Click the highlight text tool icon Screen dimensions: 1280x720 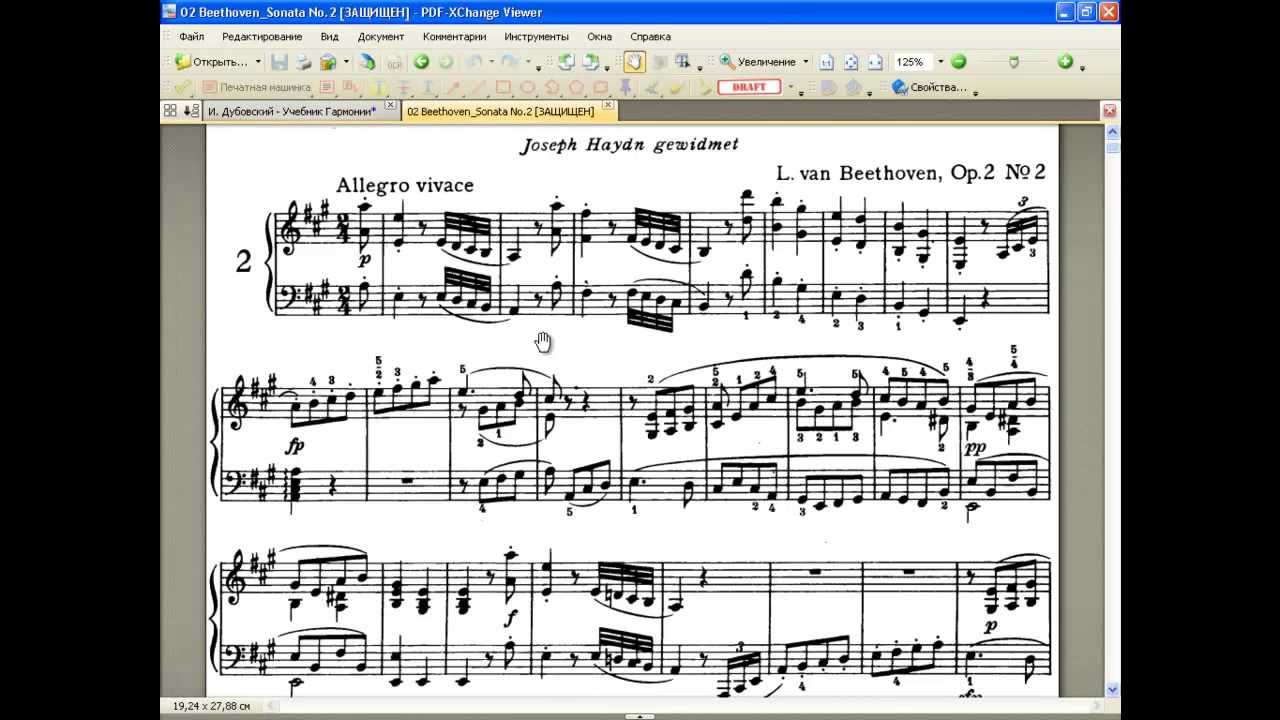(x=379, y=87)
